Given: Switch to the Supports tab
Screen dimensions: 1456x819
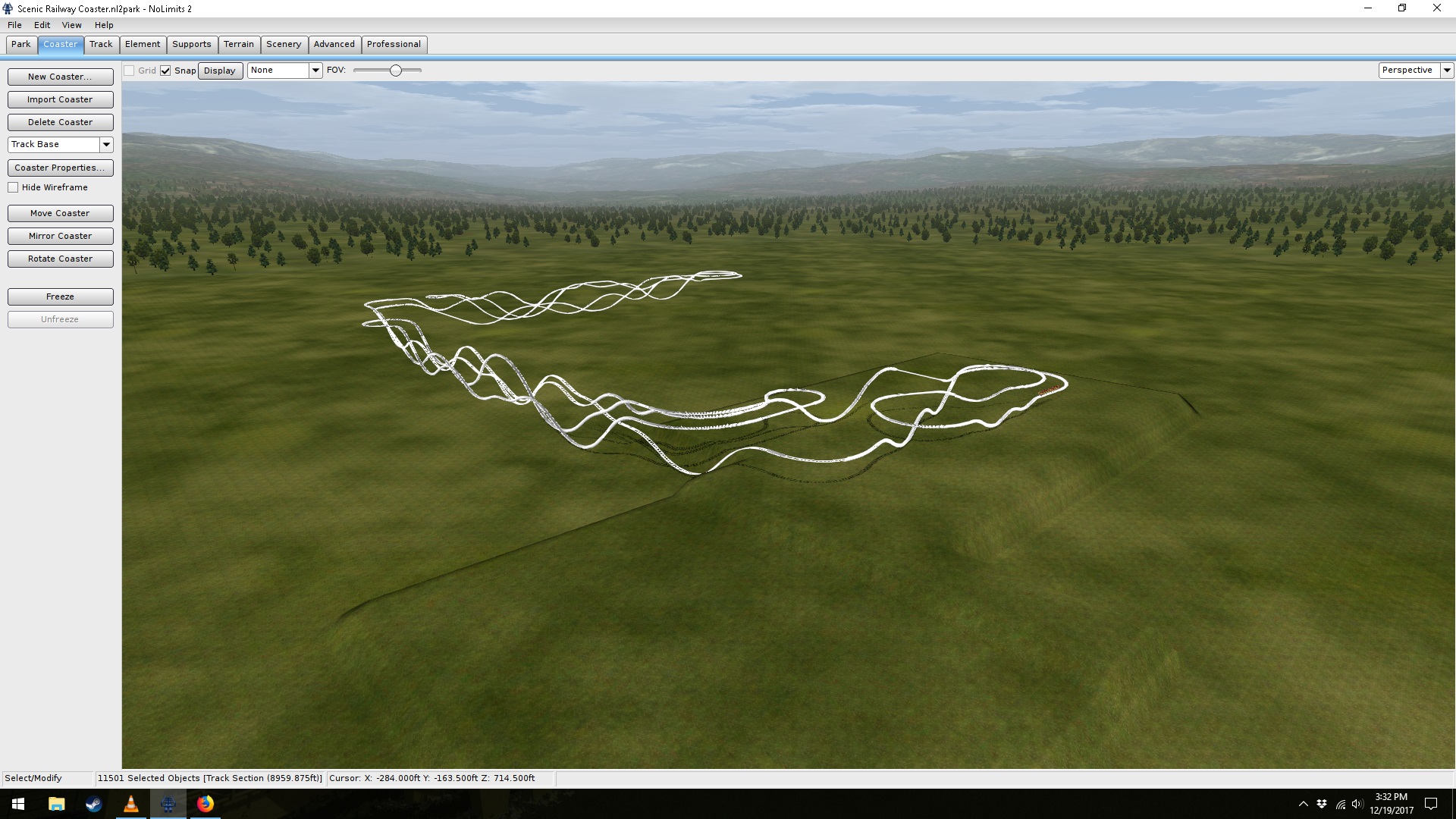Looking at the screenshot, I should pyautogui.click(x=191, y=44).
